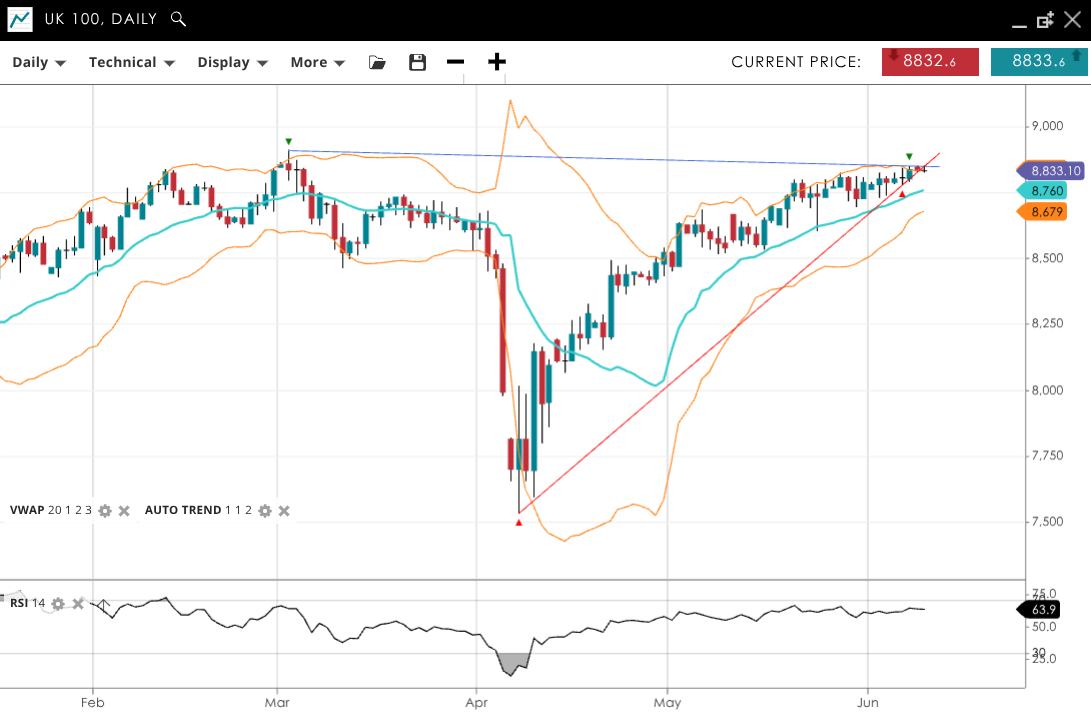The width and height of the screenshot is (1091, 716).
Task: Open saved chart via folder icon
Action: [377, 62]
